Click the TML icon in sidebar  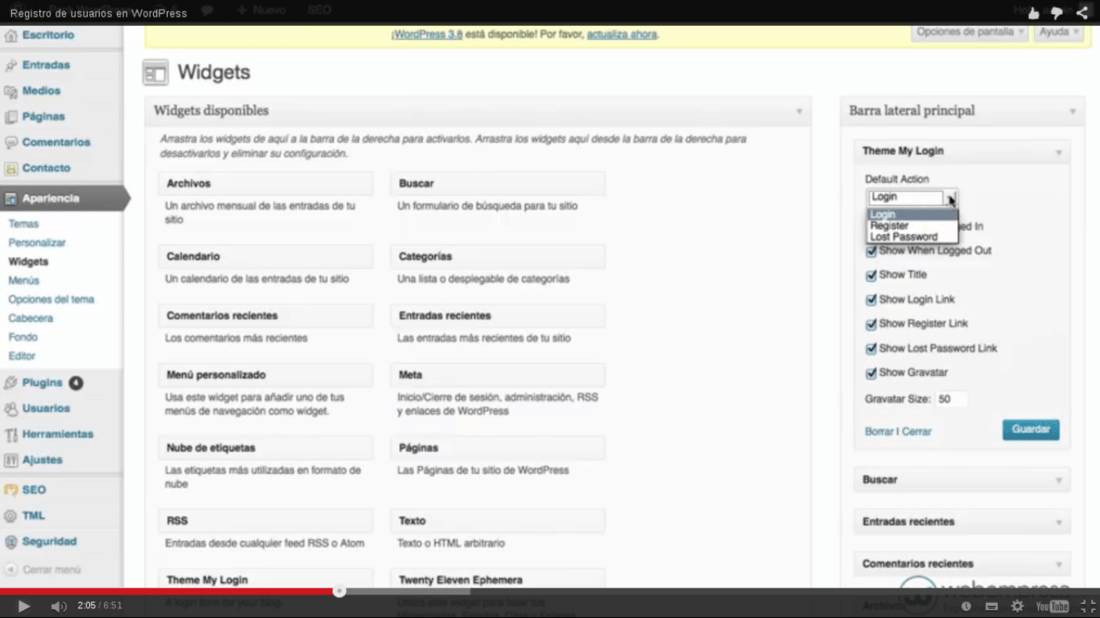coord(11,516)
